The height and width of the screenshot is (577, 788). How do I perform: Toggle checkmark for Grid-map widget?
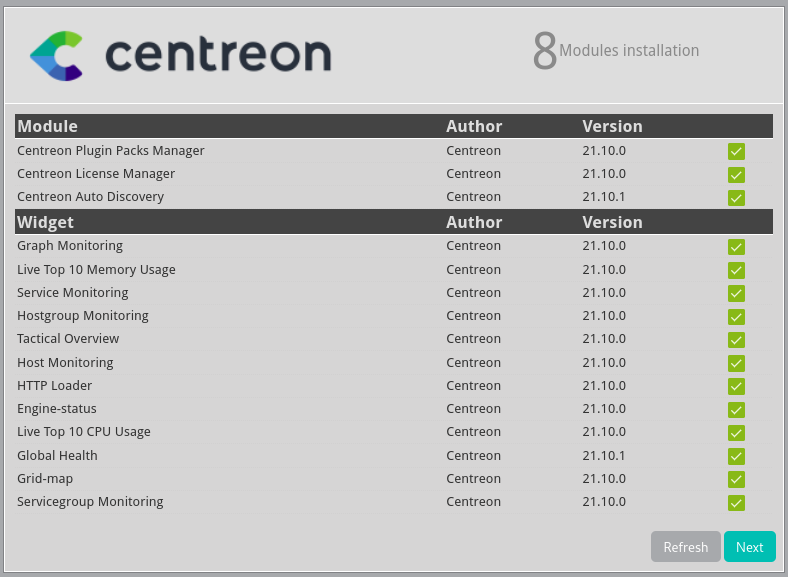pos(736,479)
